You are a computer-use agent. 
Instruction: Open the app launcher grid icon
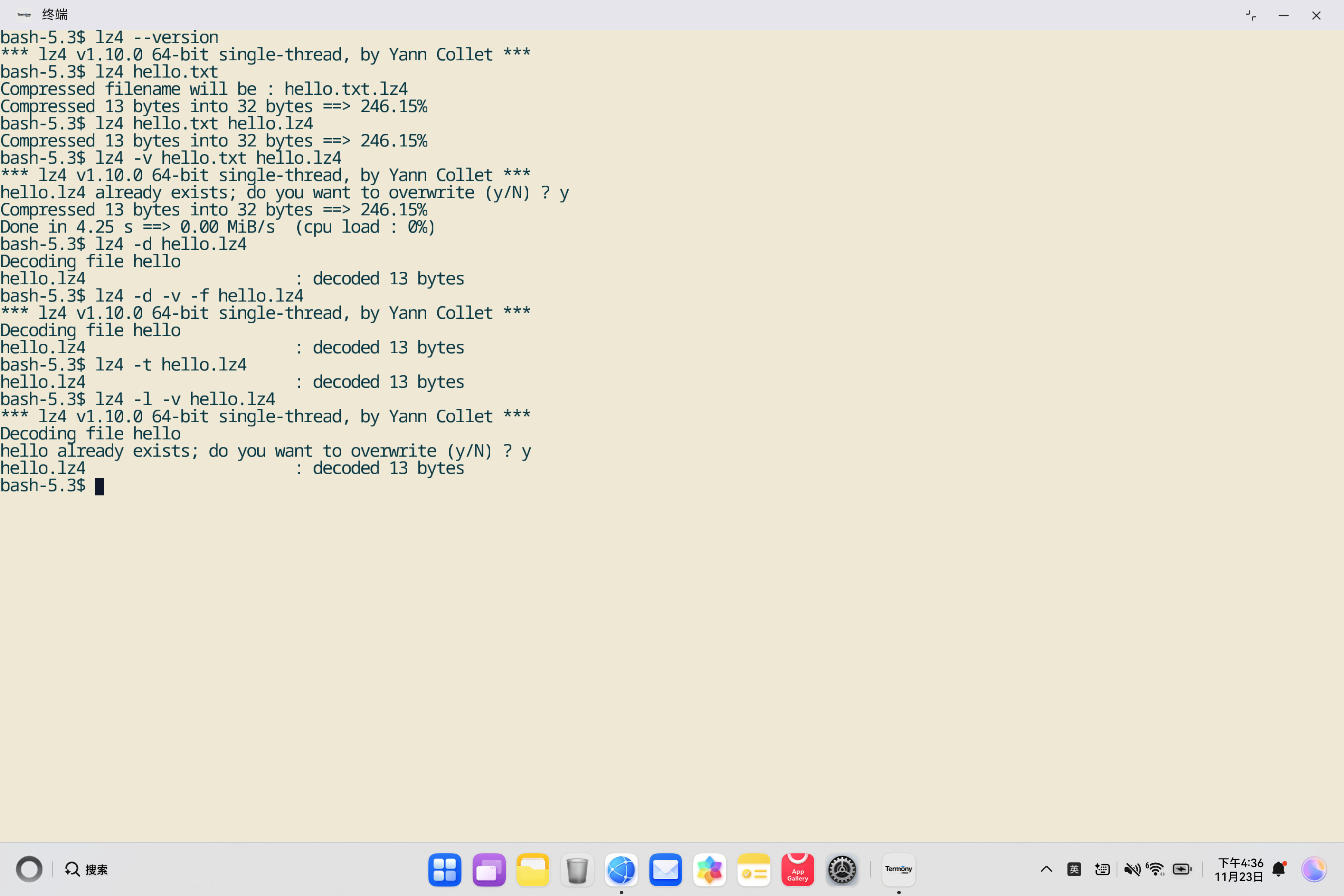point(445,870)
